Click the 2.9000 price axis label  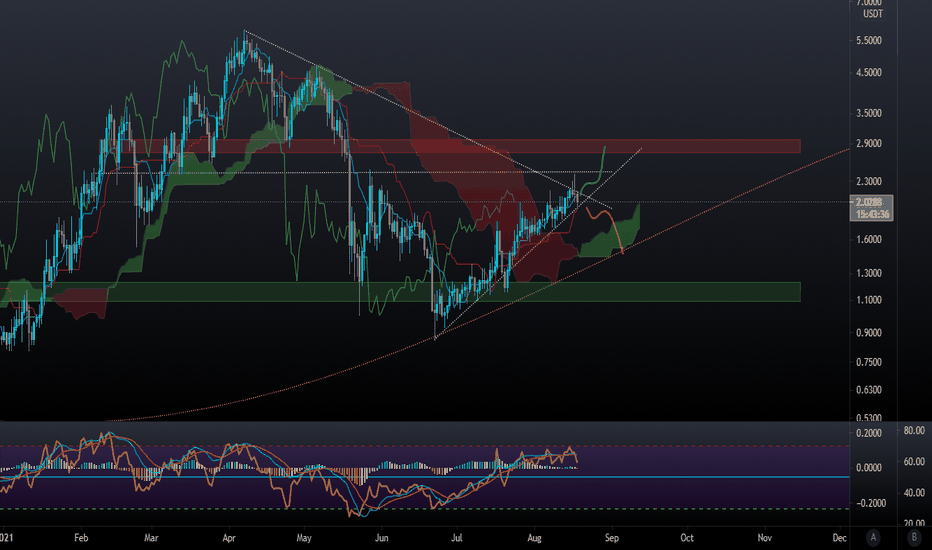tap(868, 144)
